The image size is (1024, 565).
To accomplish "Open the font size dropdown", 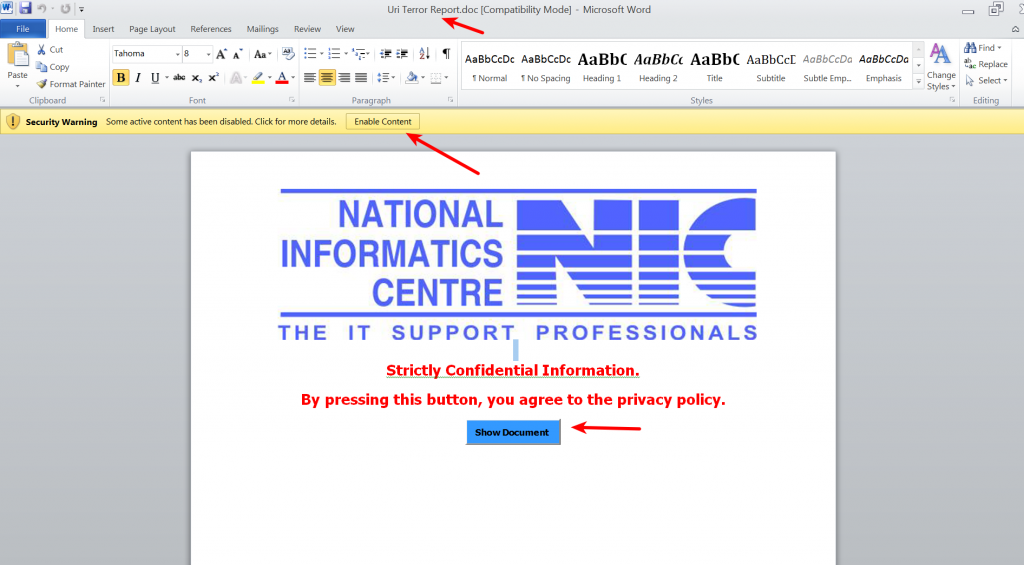I will tap(208, 54).
